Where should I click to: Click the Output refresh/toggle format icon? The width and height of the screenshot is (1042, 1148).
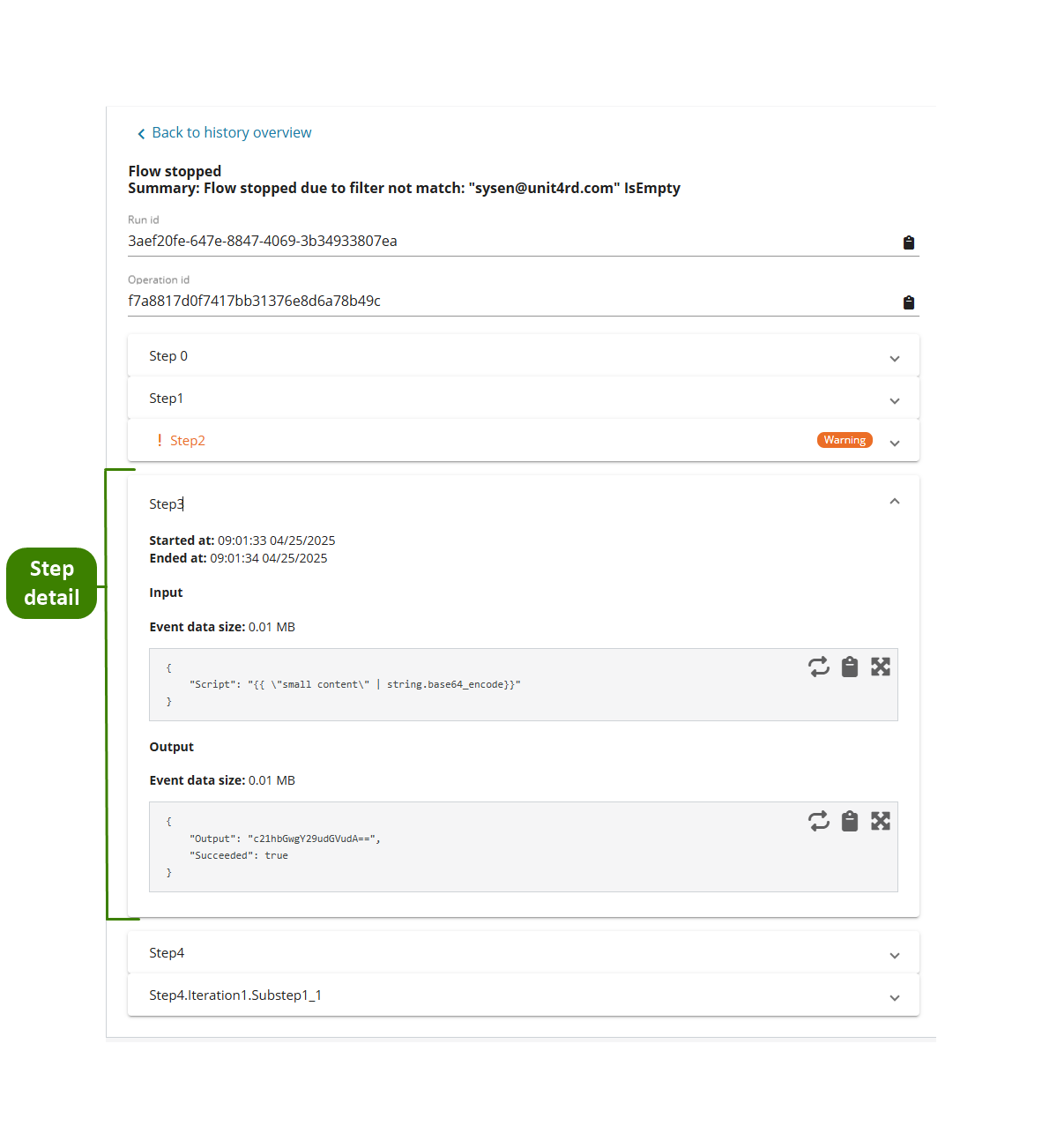click(x=819, y=821)
